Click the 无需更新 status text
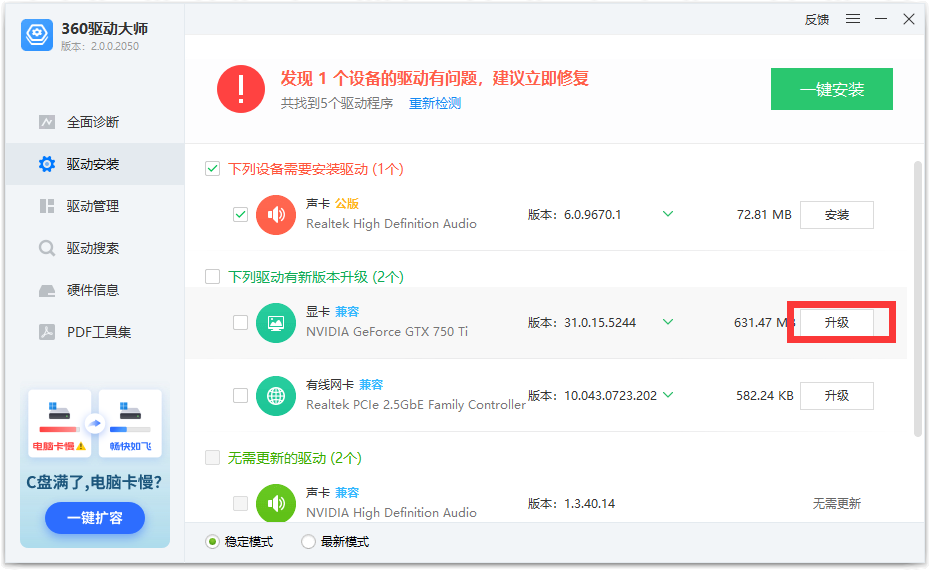This screenshot has width=930, height=570. 836,504
